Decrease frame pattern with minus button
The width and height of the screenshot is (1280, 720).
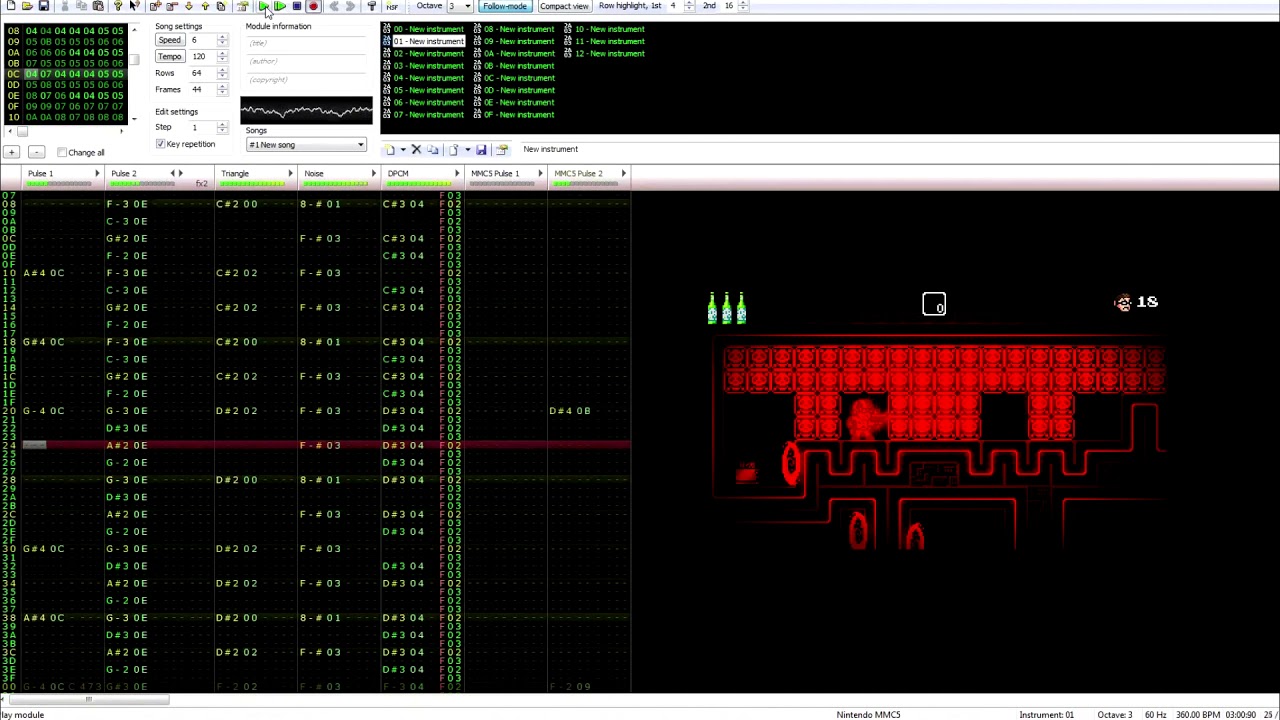coord(36,152)
